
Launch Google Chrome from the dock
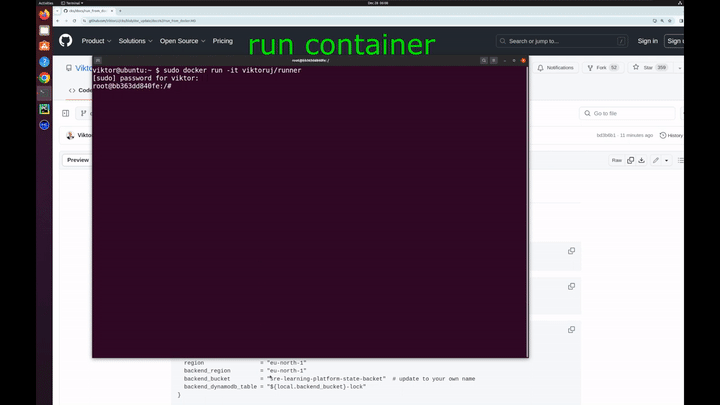44,78
